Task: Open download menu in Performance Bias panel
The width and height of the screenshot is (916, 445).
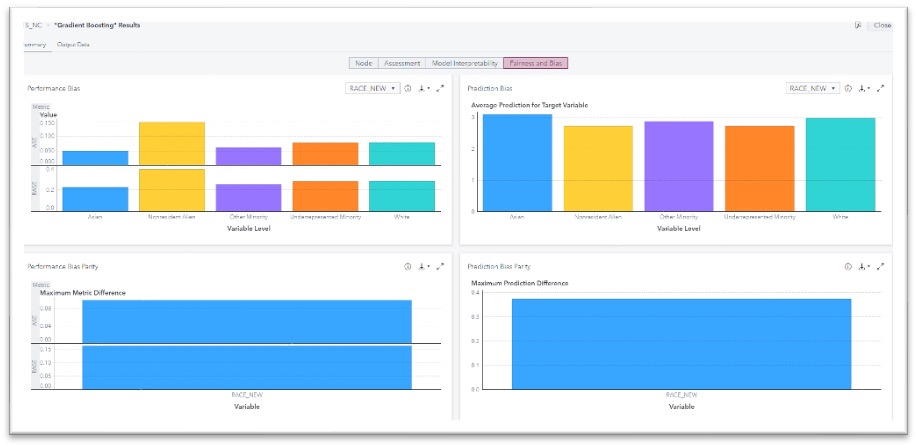Action: [424, 88]
